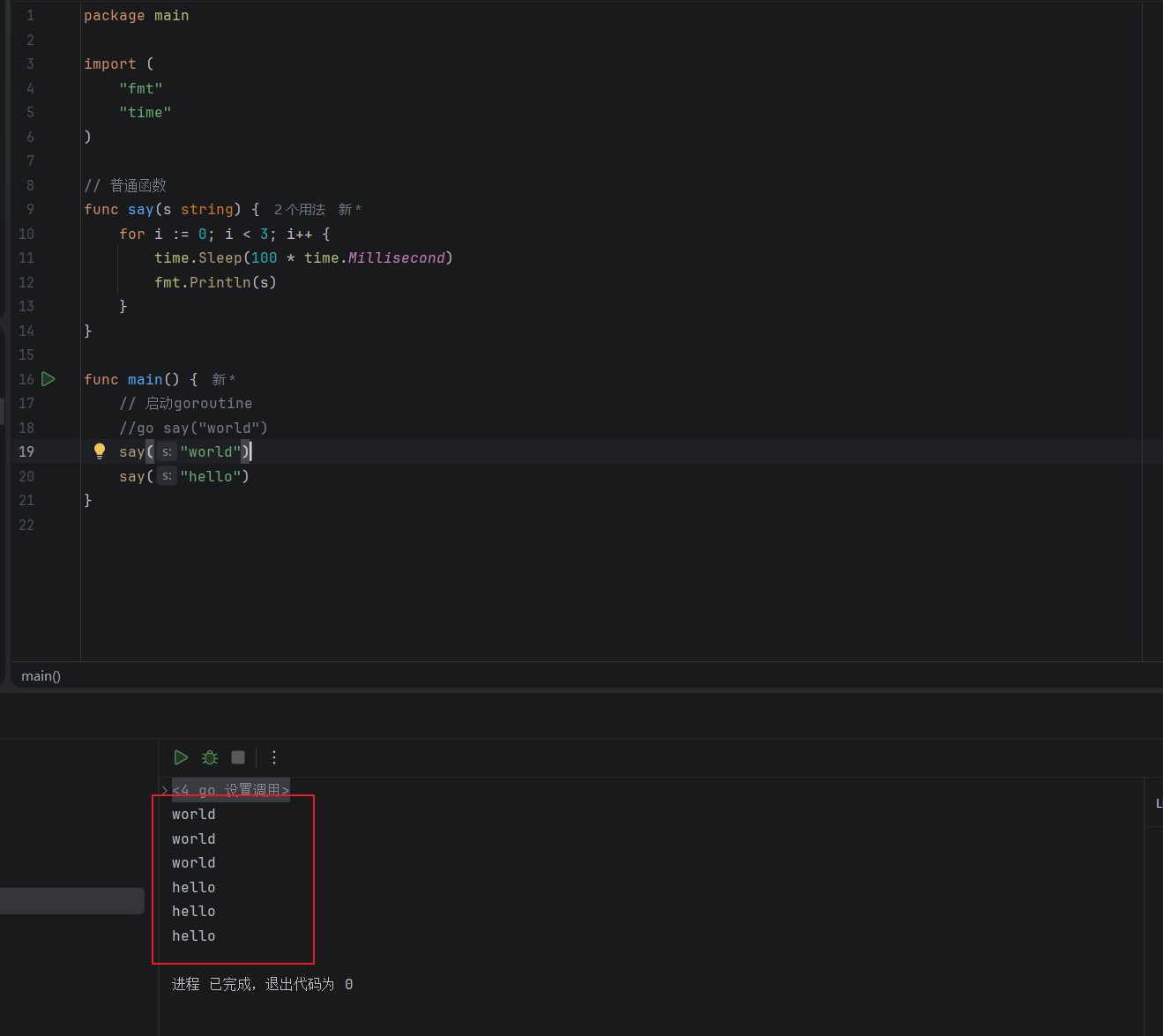Click the '新 *' hint beside func main
1163x1036 pixels.
pos(224,379)
